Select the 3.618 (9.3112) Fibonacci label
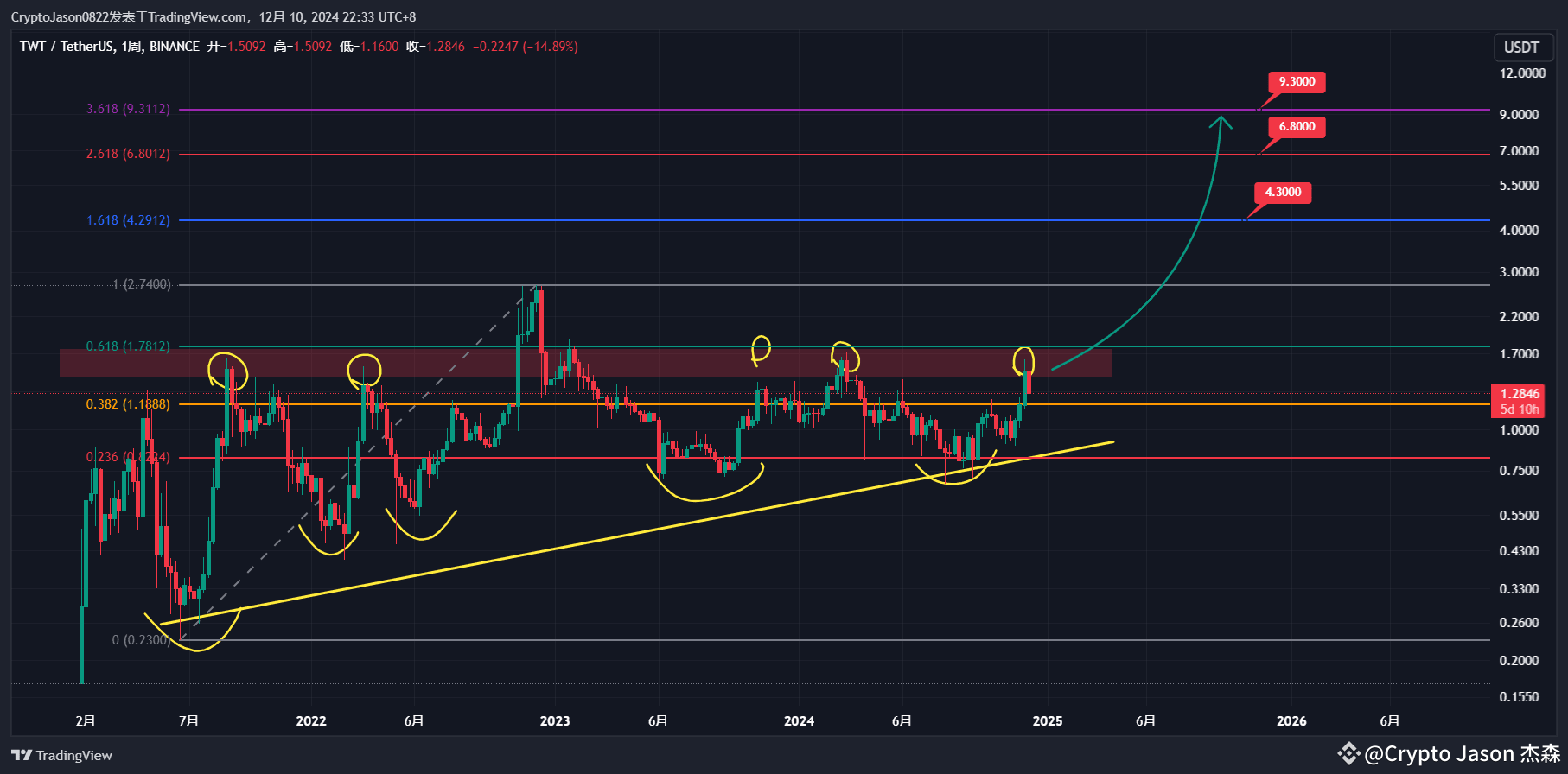Viewport: 1568px width, 774px height. pos(128,109)
